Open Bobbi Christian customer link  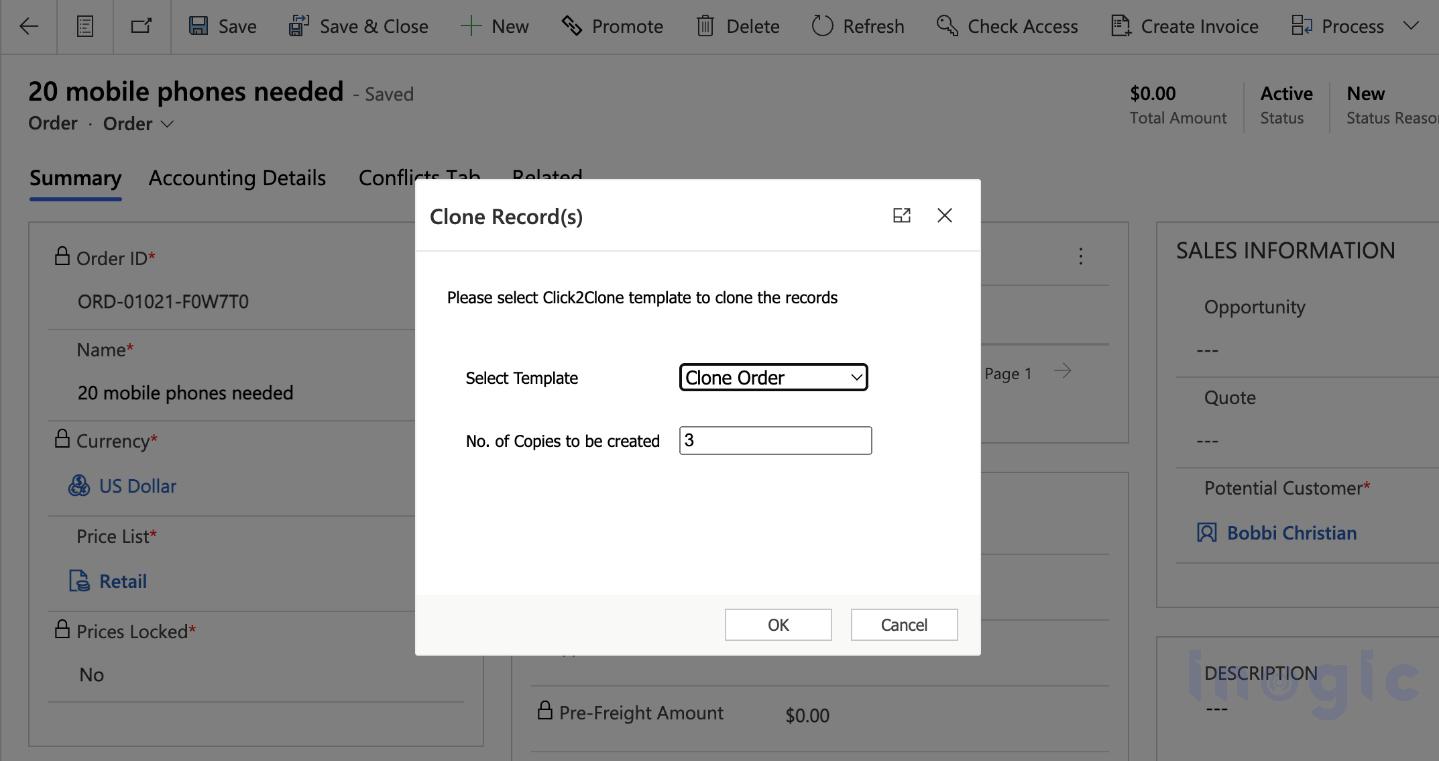1291,533
